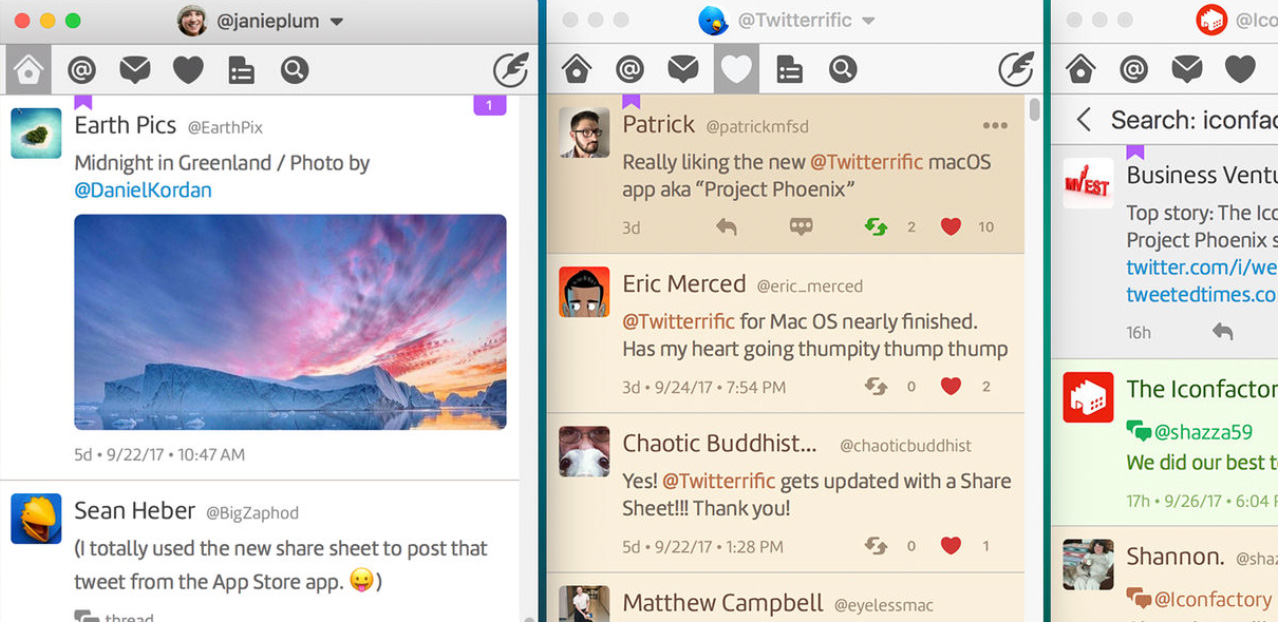Reply to Patrick's tweet

click(727, 227)
